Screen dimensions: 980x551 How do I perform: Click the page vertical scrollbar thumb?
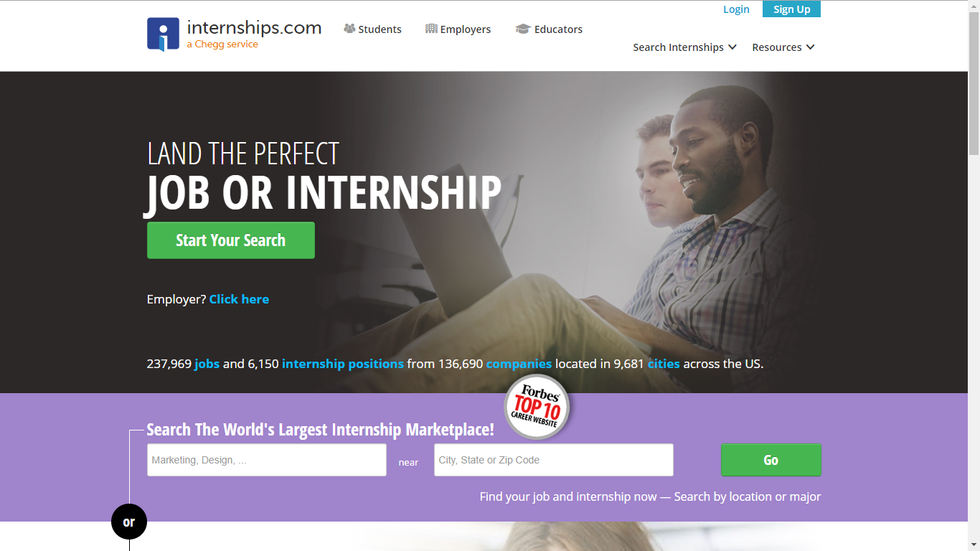pos(974,83)
